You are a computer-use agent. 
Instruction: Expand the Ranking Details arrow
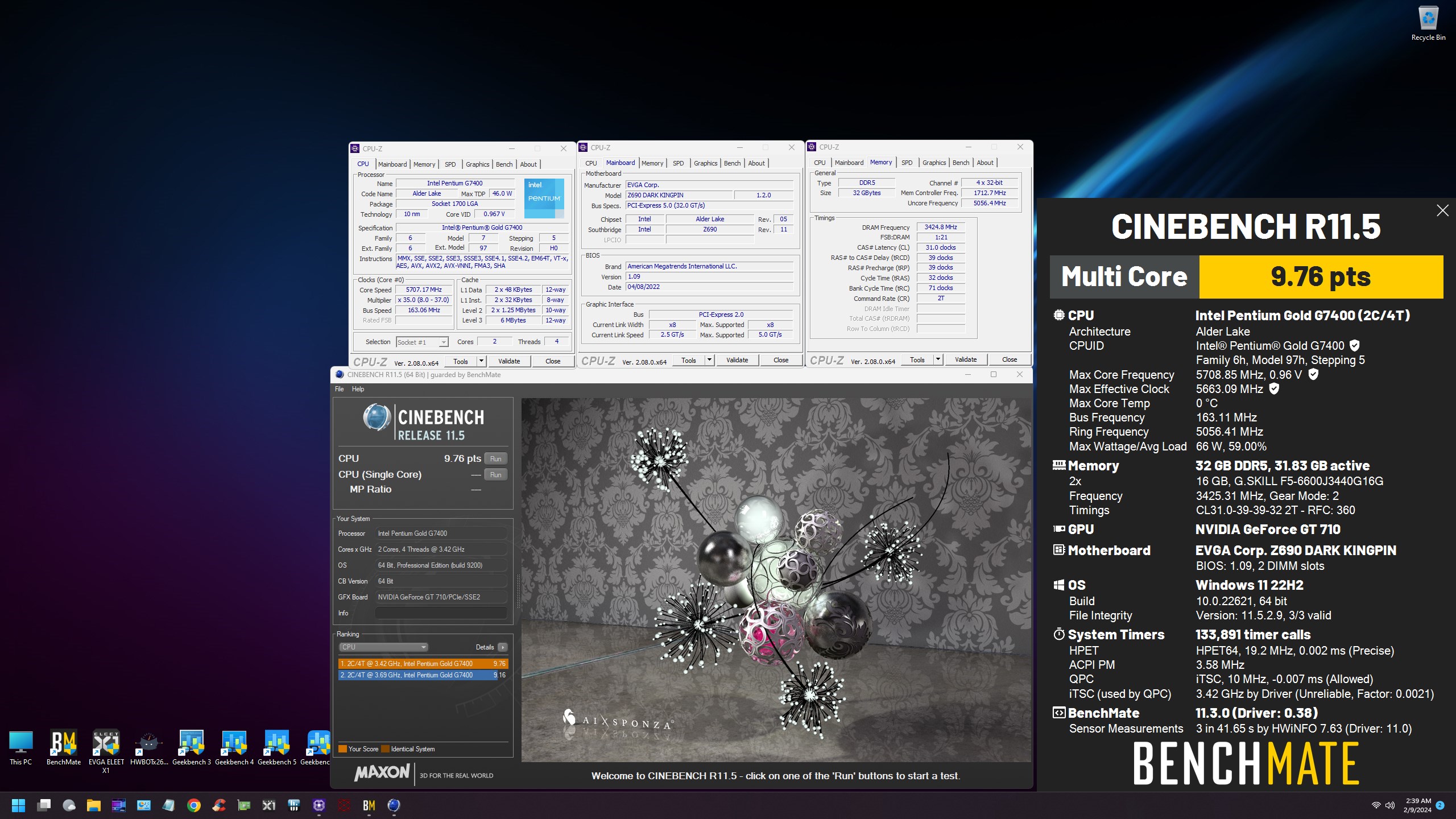coord(503,647)
